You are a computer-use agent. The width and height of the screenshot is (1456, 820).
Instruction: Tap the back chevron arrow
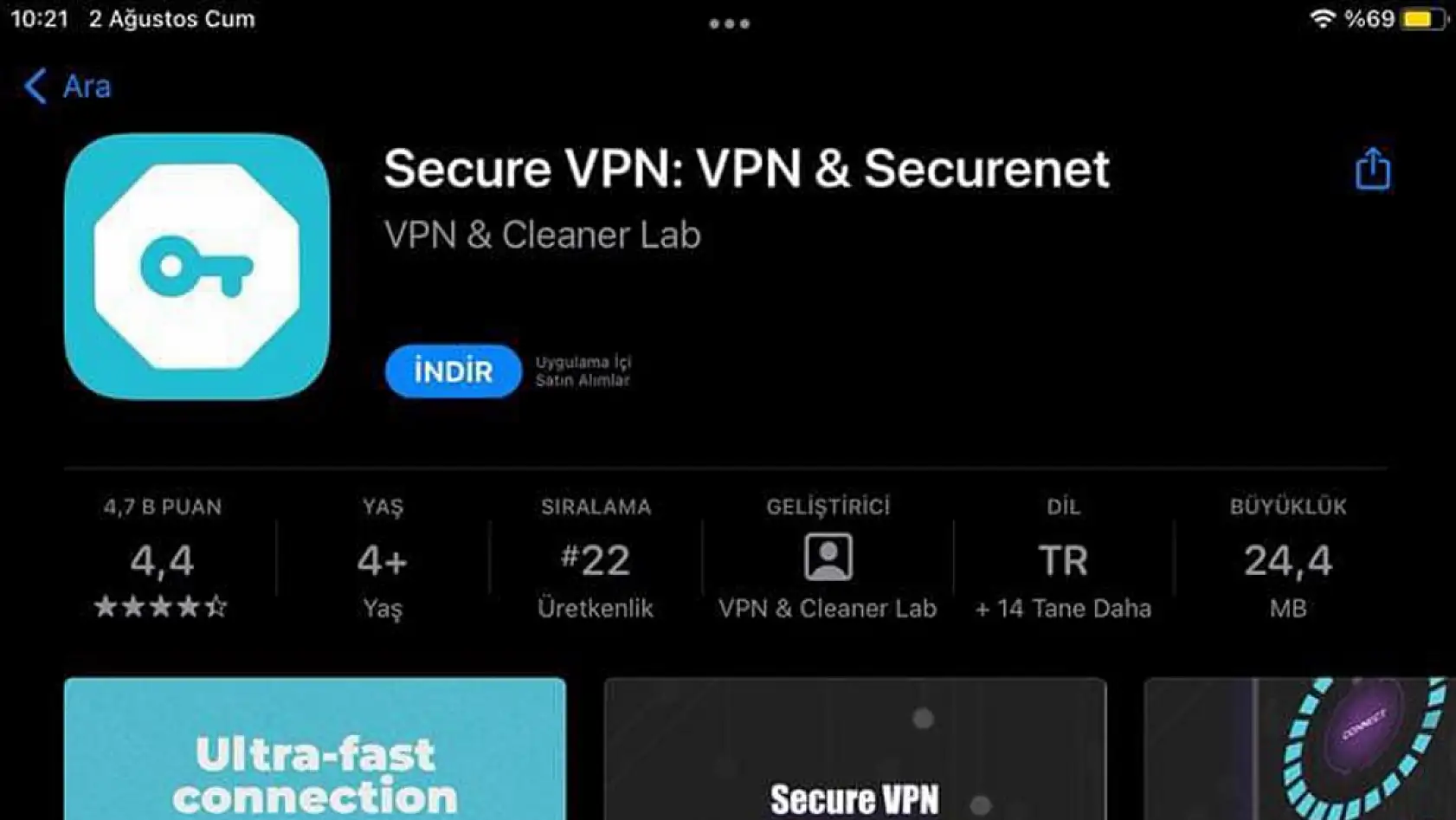tap(35, 87)
